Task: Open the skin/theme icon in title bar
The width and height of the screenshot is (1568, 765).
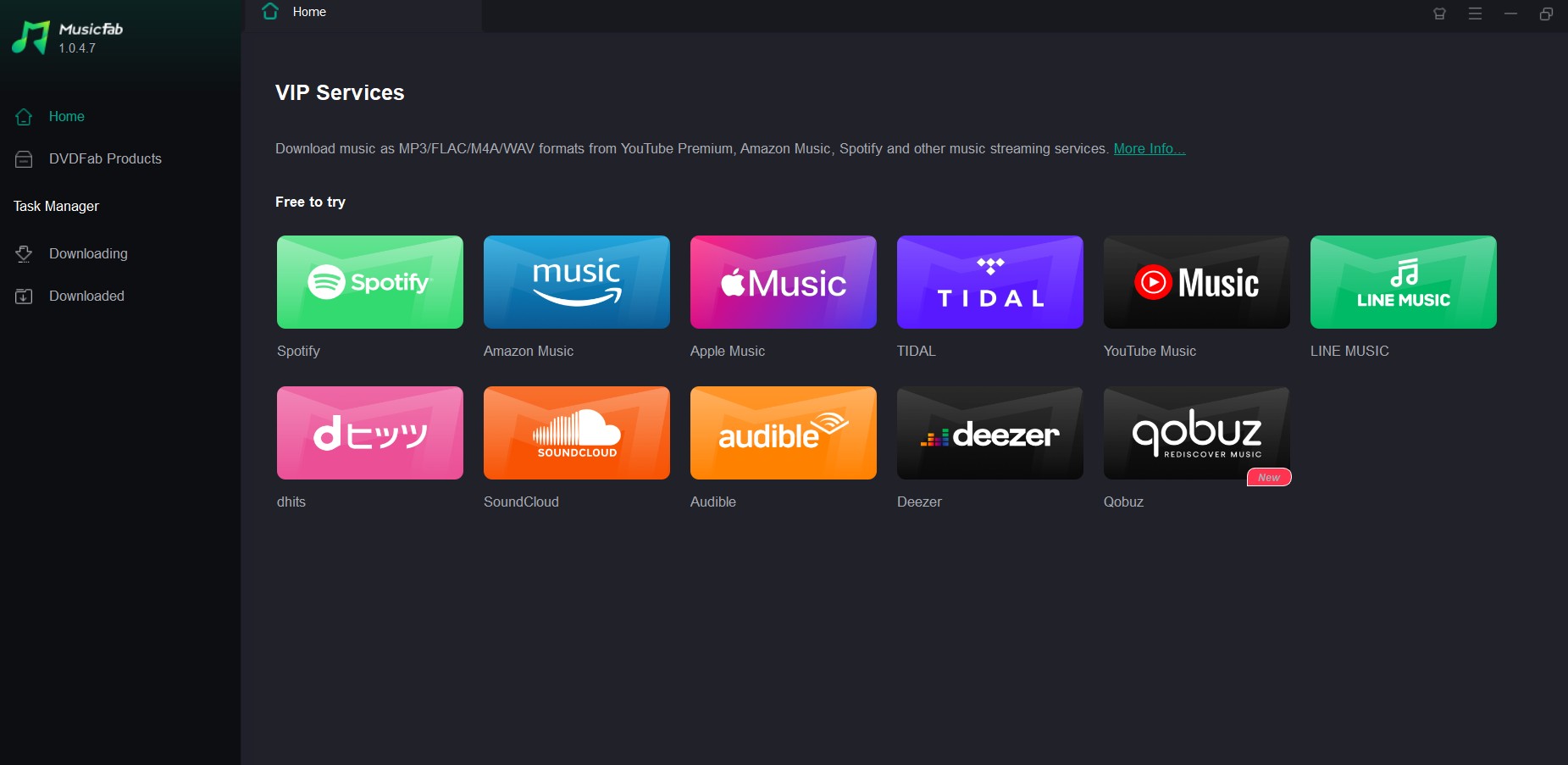Action: tap(1439, 14)
